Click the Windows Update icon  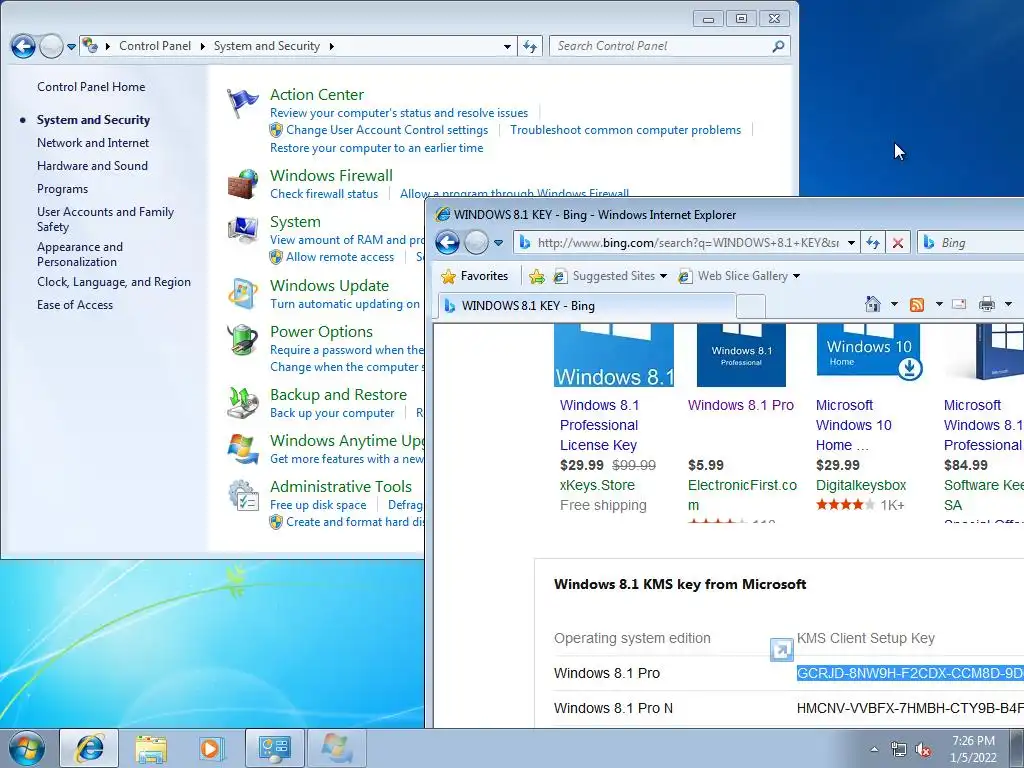(243, 294)
